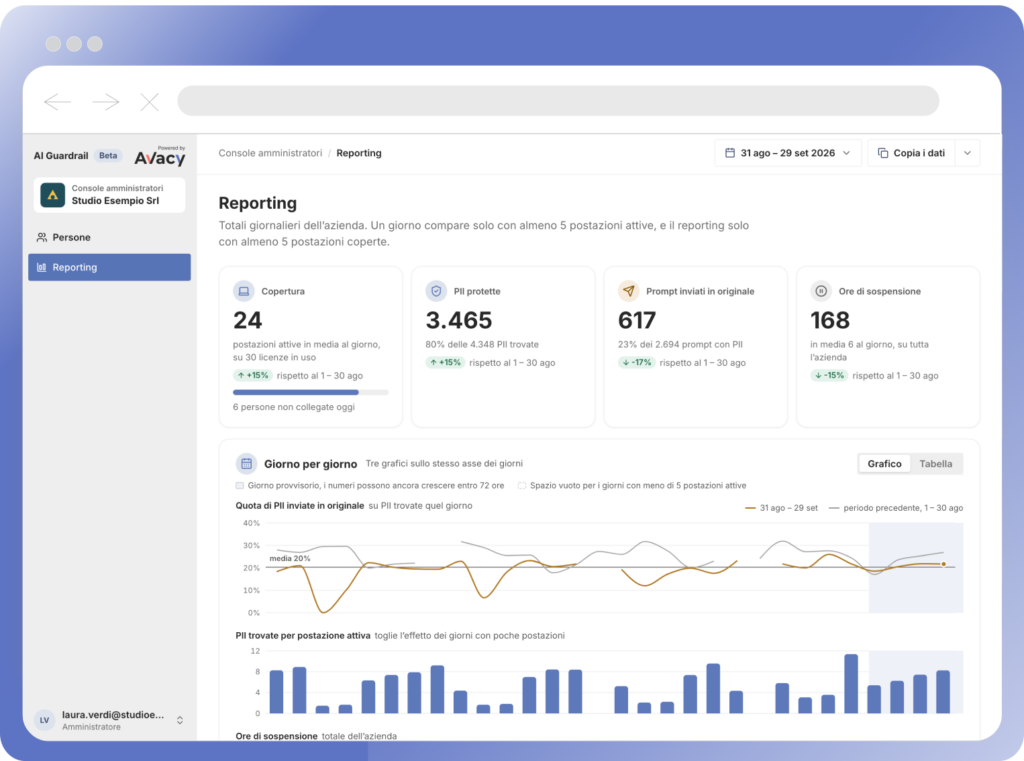Click the Giorno per giorno calendar icon
This screenshot has width=1024, height=761.
pos(246,464)
